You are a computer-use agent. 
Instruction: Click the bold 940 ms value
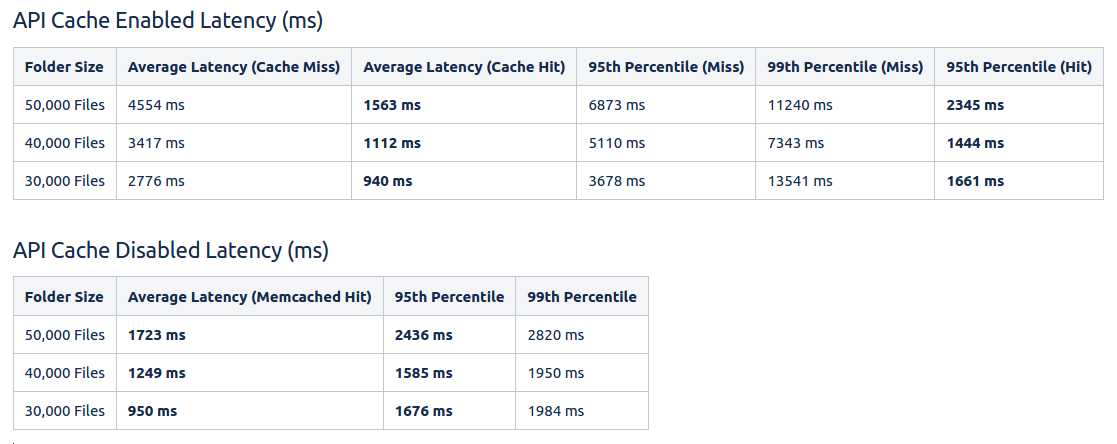tap(388, 181)
